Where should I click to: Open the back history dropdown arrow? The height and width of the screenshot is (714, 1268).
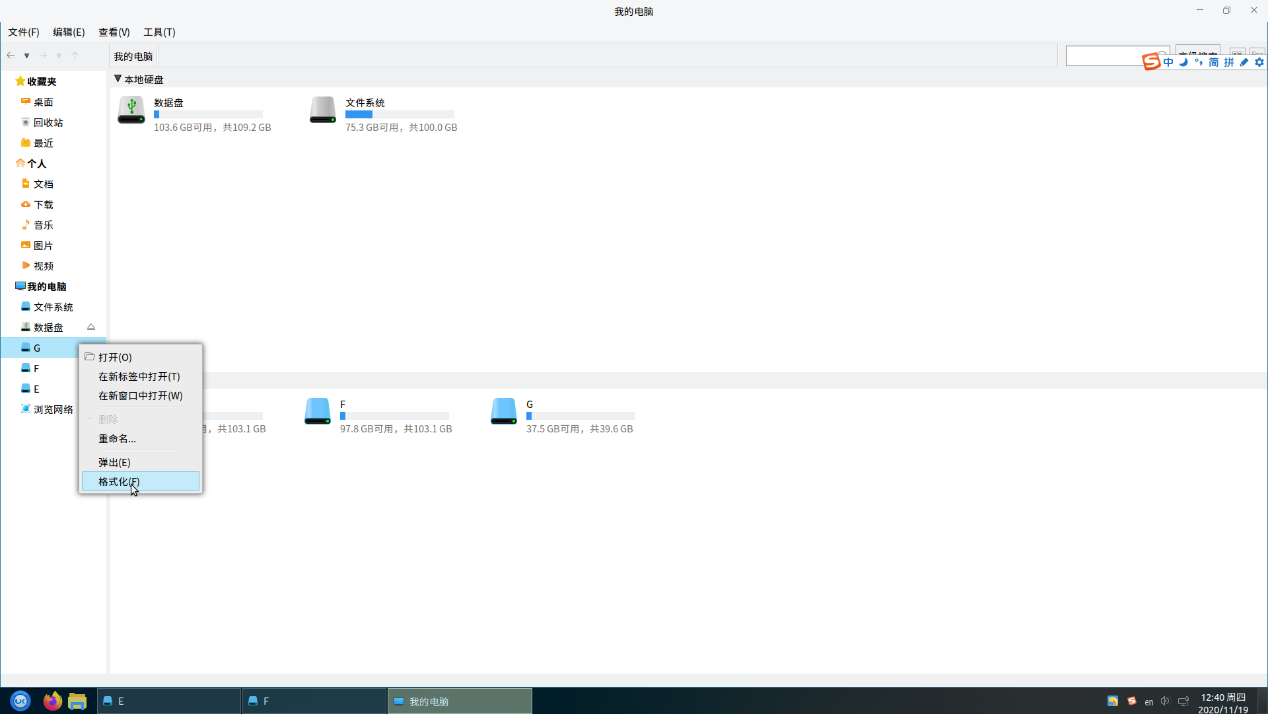(x=27, y=56)
